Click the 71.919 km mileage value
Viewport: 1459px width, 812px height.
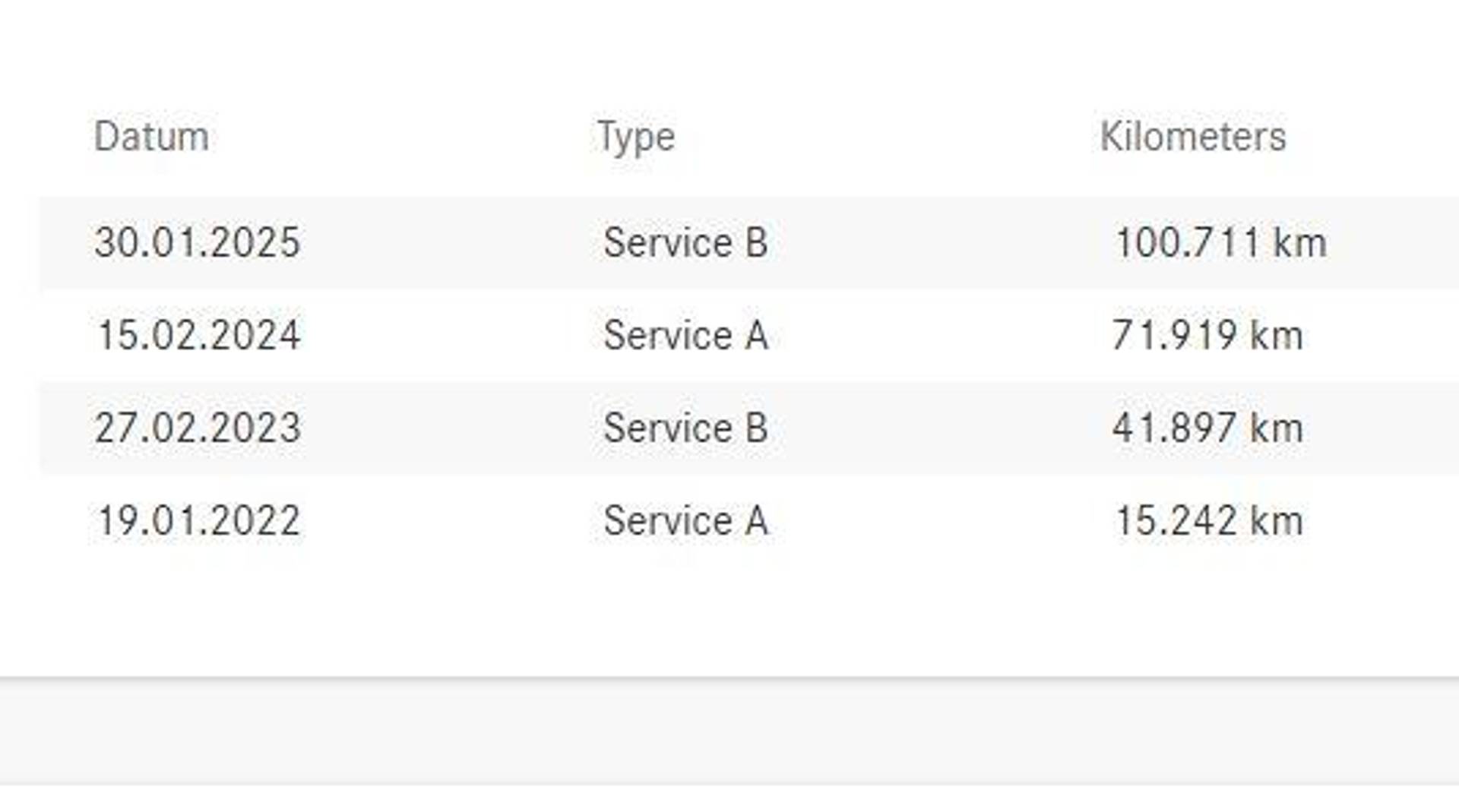pos(1207,336)
